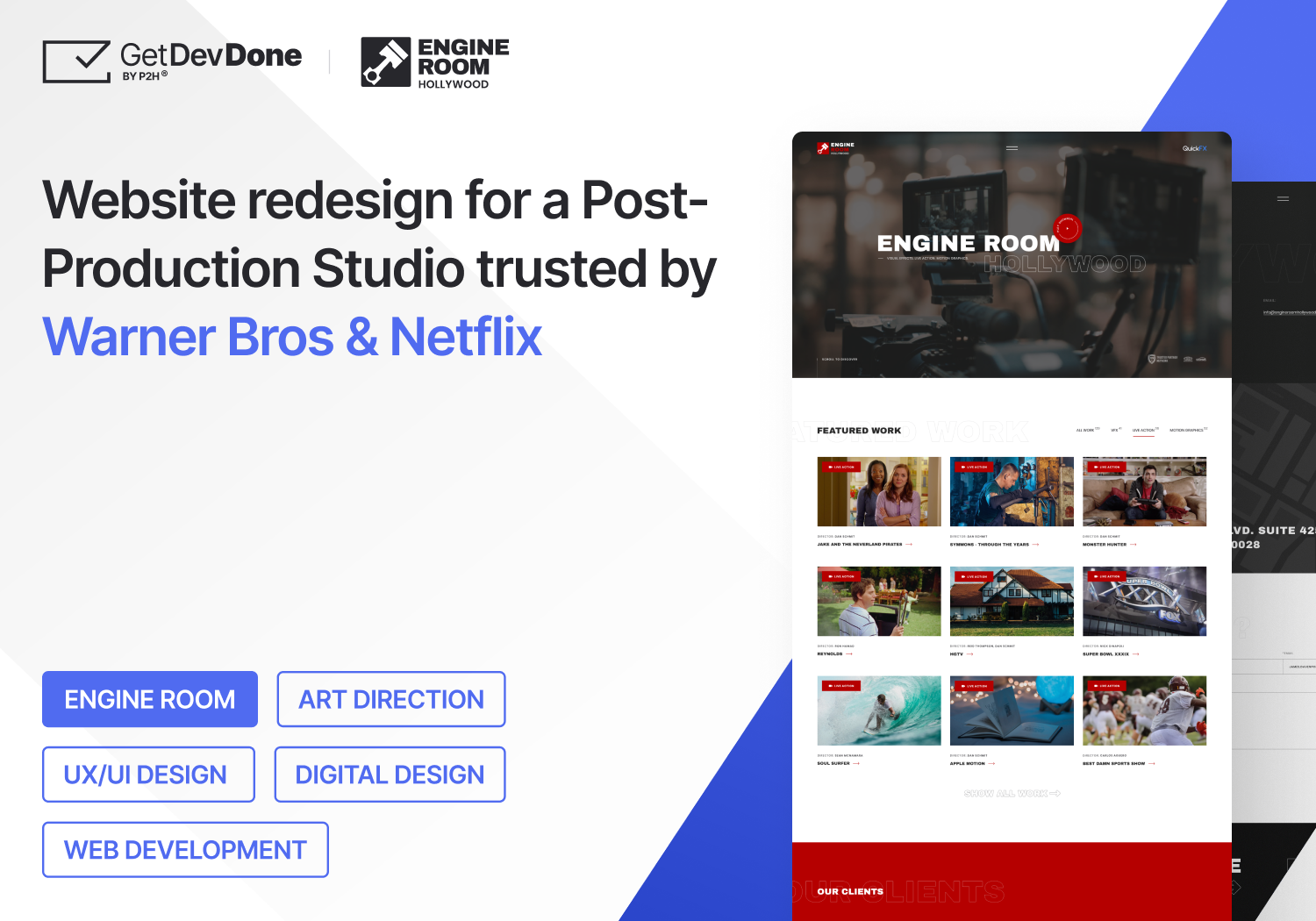This screenshot has width=1316, height=921.
Task: Click the DIGITAL DESIGN tag button
Action: (x=390, y=775)
